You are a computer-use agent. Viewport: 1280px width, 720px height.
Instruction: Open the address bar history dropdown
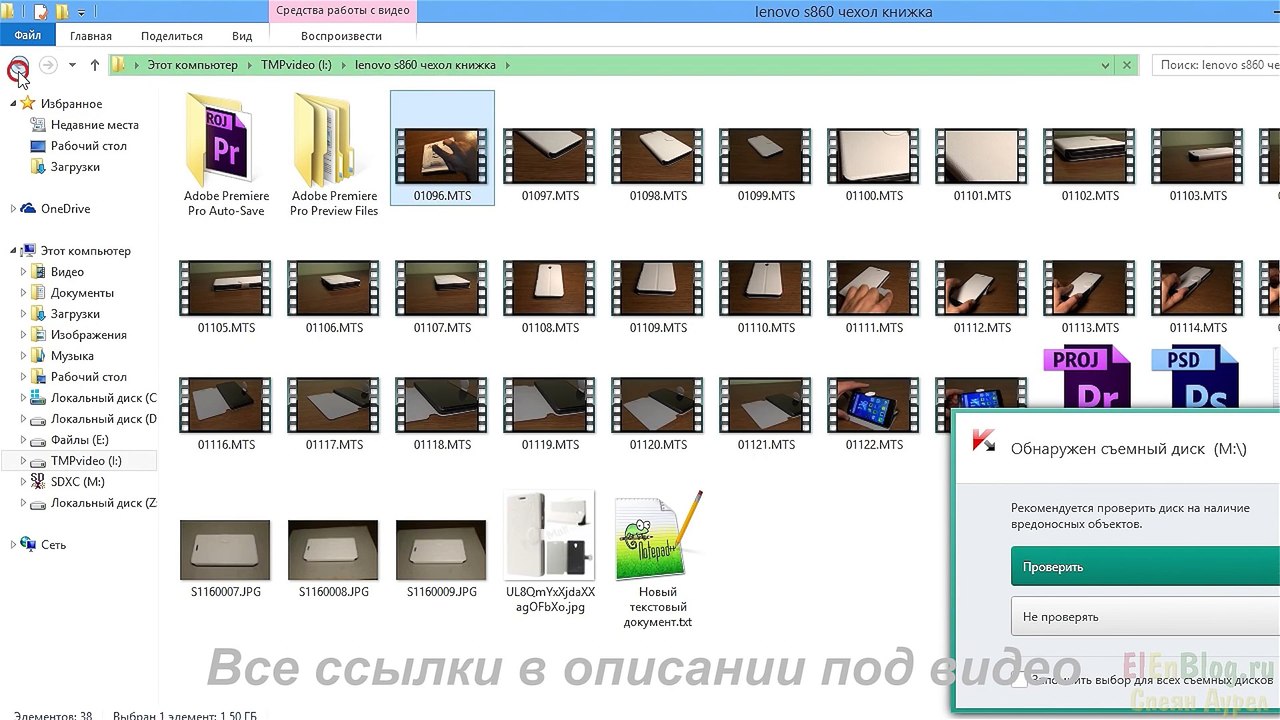[x=1105, y=65]
